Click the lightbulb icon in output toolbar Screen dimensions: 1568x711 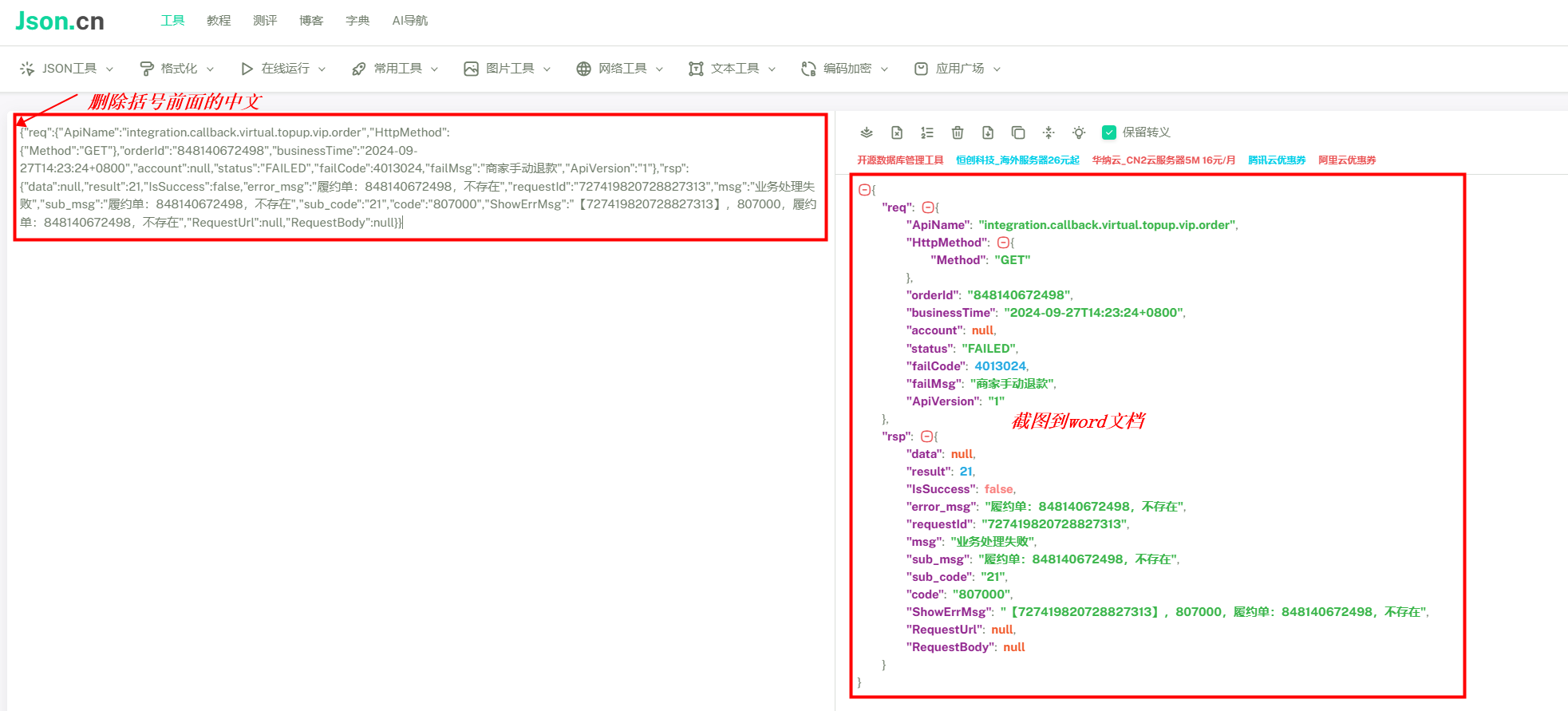[x=1079, y=132]
